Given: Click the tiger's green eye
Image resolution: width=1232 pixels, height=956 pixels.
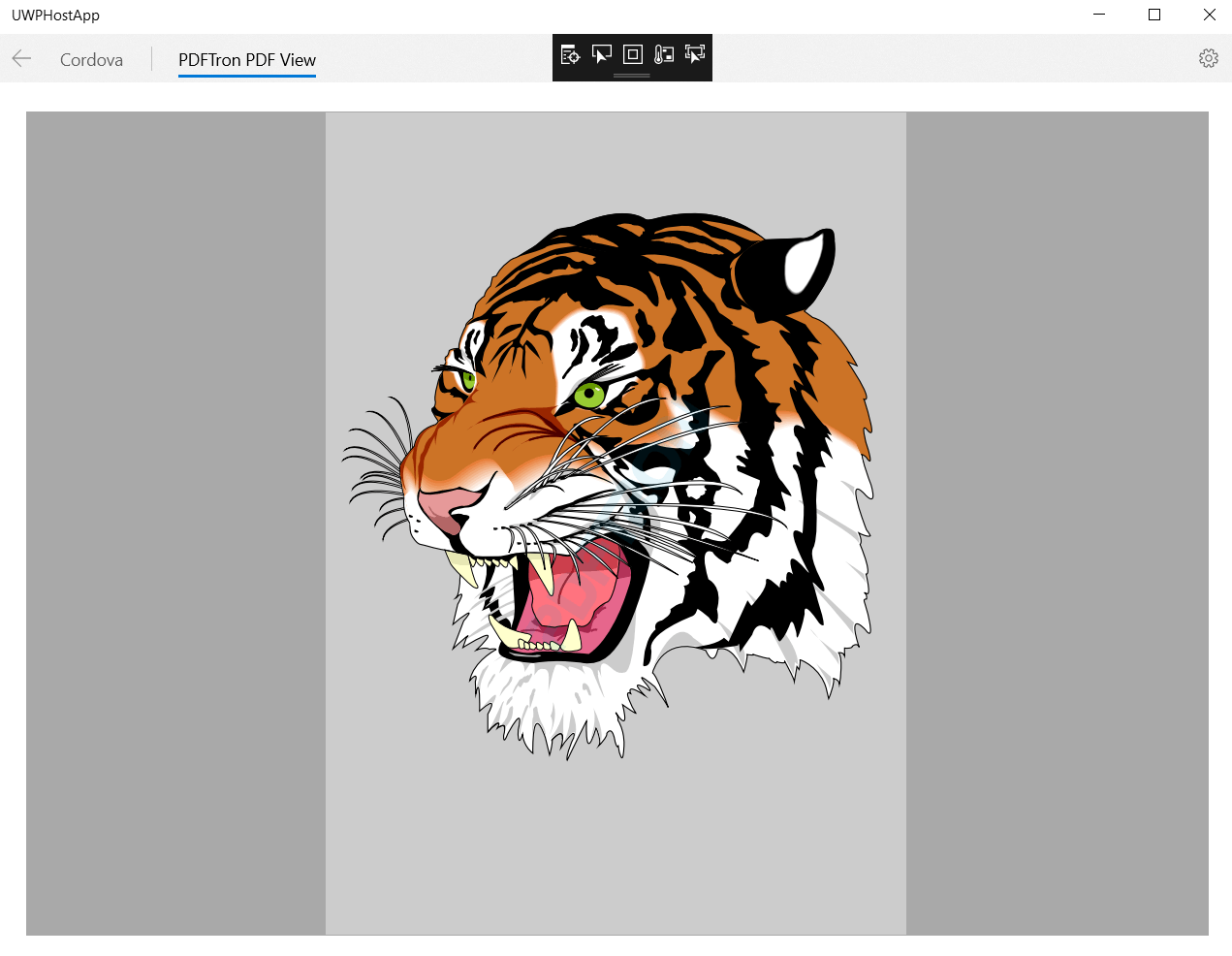Looking at the screenshot, I should click(588, 395).
